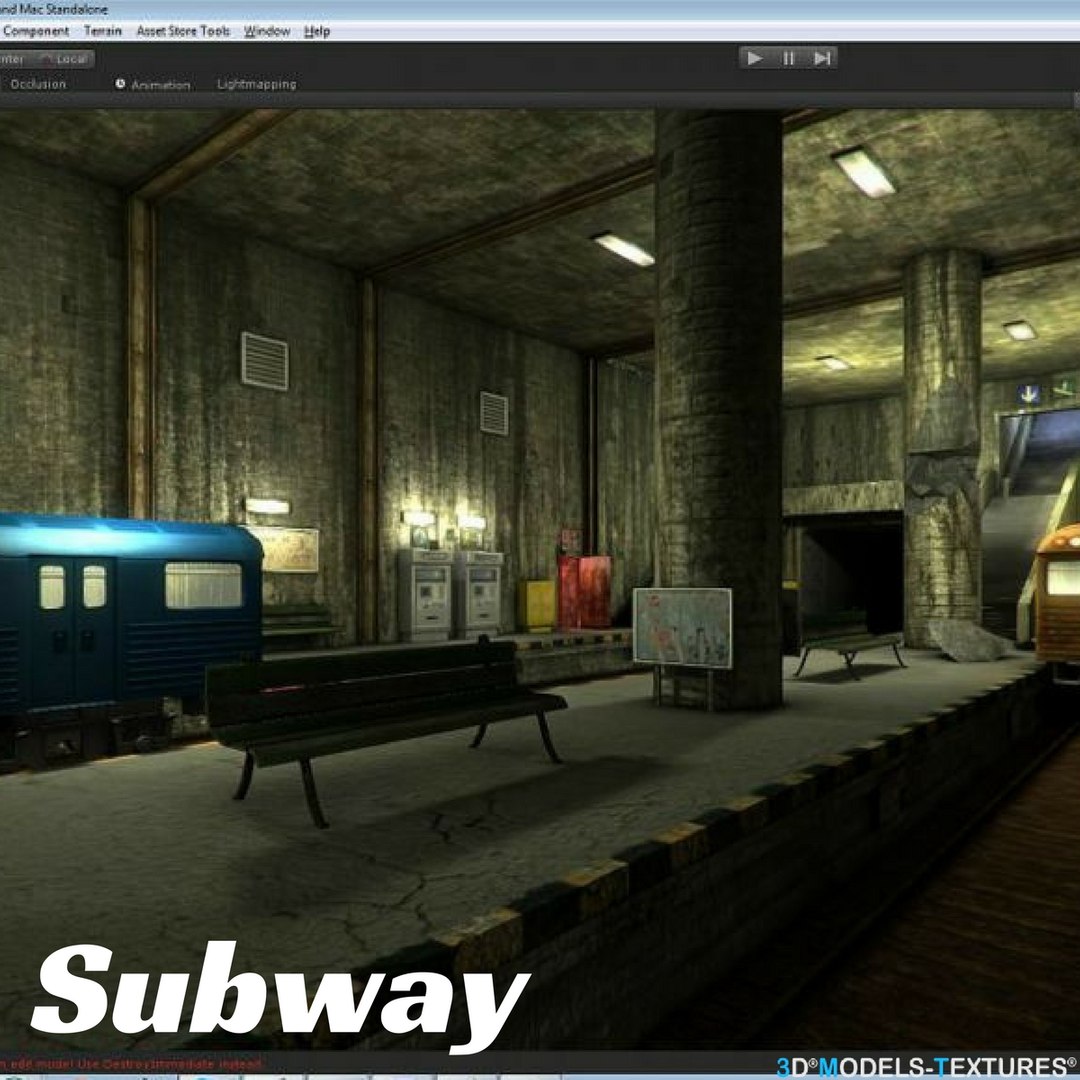
Task: Open the Asset Store Tools menu
Action: click(x=183, y=32)
